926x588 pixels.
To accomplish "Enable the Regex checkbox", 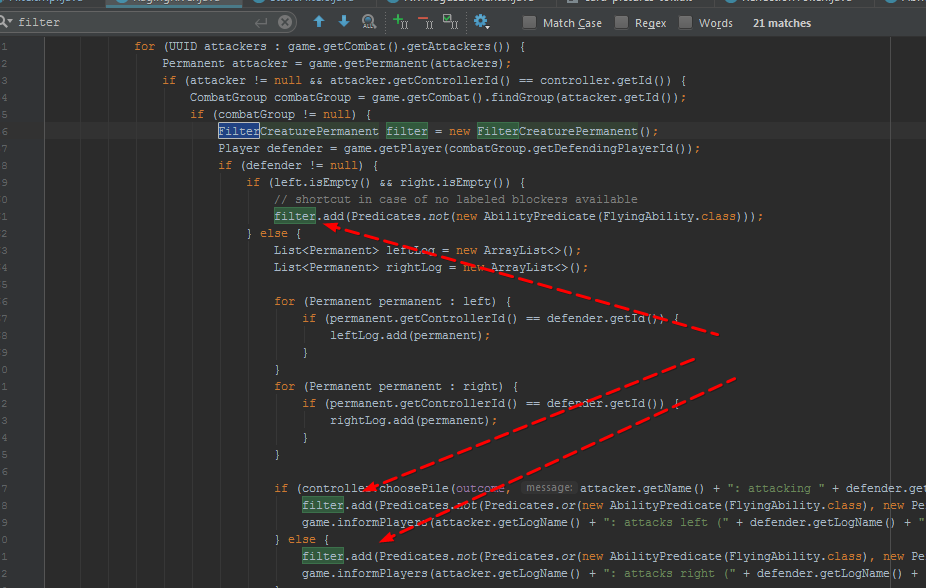I will click(x=621, y=22).
